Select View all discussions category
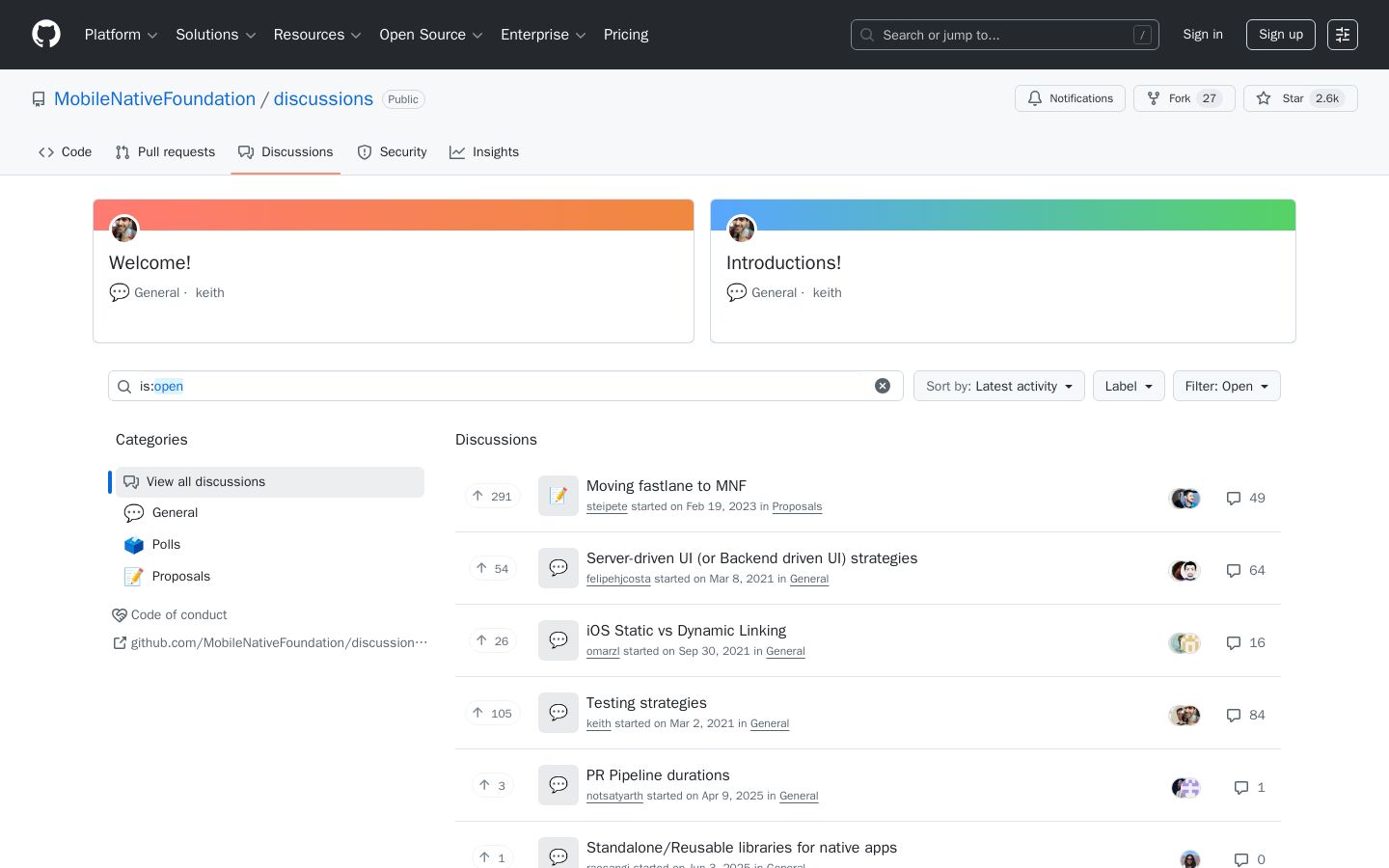Image resolution: width=1389 pixels, height=868 pixels. coord(270,482)
